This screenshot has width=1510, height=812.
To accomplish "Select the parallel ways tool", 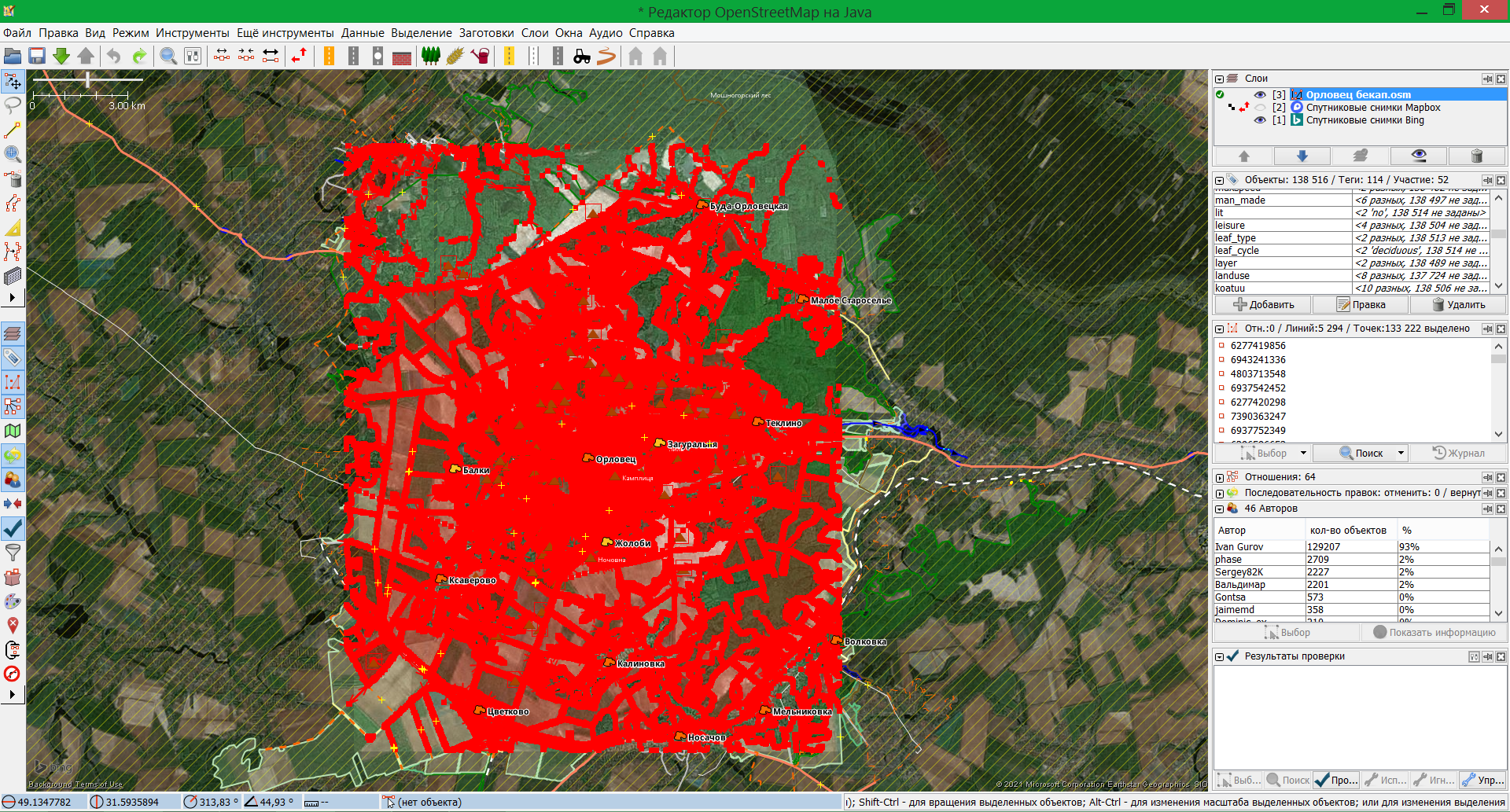I will [13, 252].
